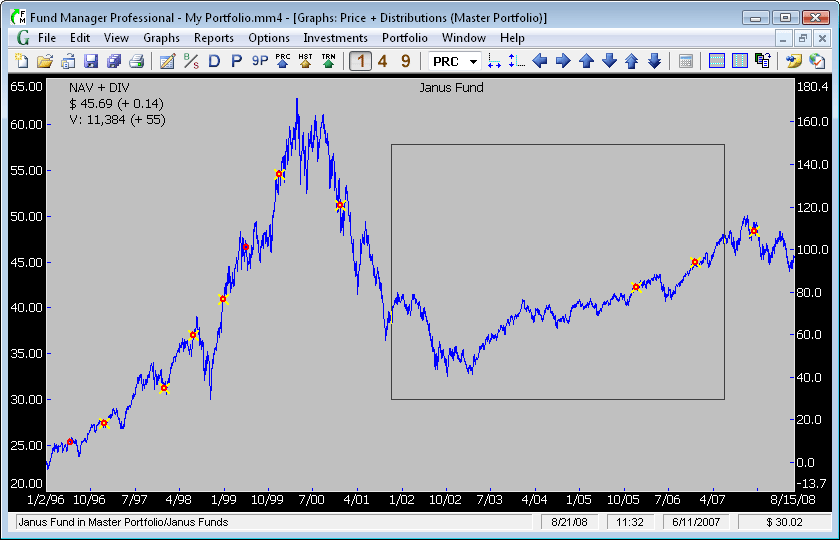Screen dimensions: 840x540
Task: Click the Janus Fund graph title
Action: (451, 87)
